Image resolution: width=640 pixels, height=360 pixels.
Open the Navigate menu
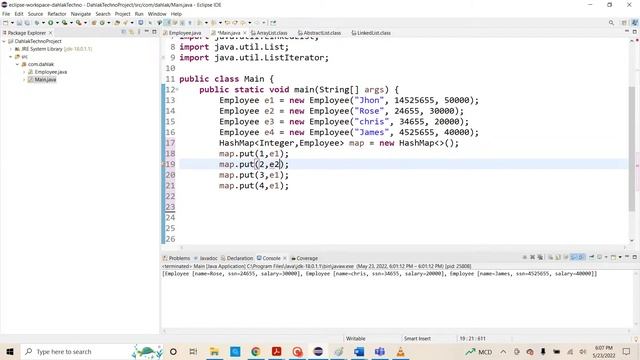pos(81,14)
